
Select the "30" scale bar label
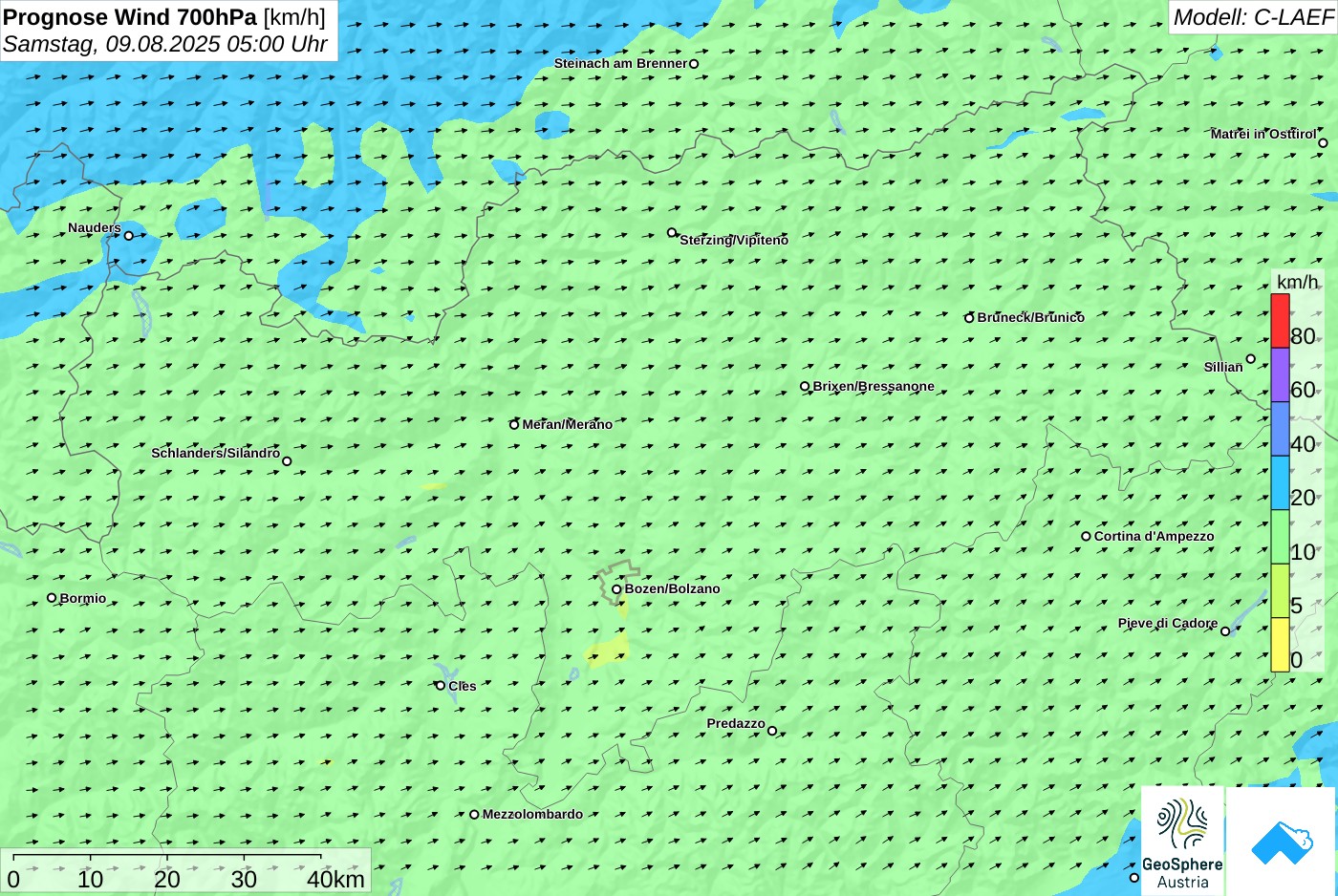(244, 880)
